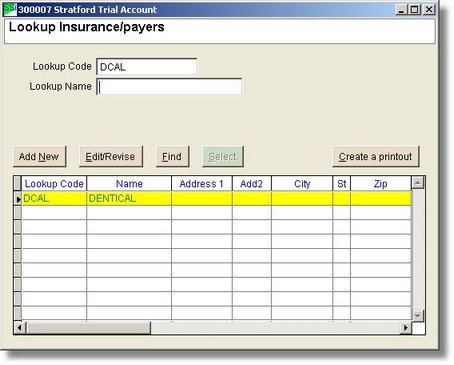Click the St column header
This screenshot has height=365, width=454.
[x=342, y=184]
